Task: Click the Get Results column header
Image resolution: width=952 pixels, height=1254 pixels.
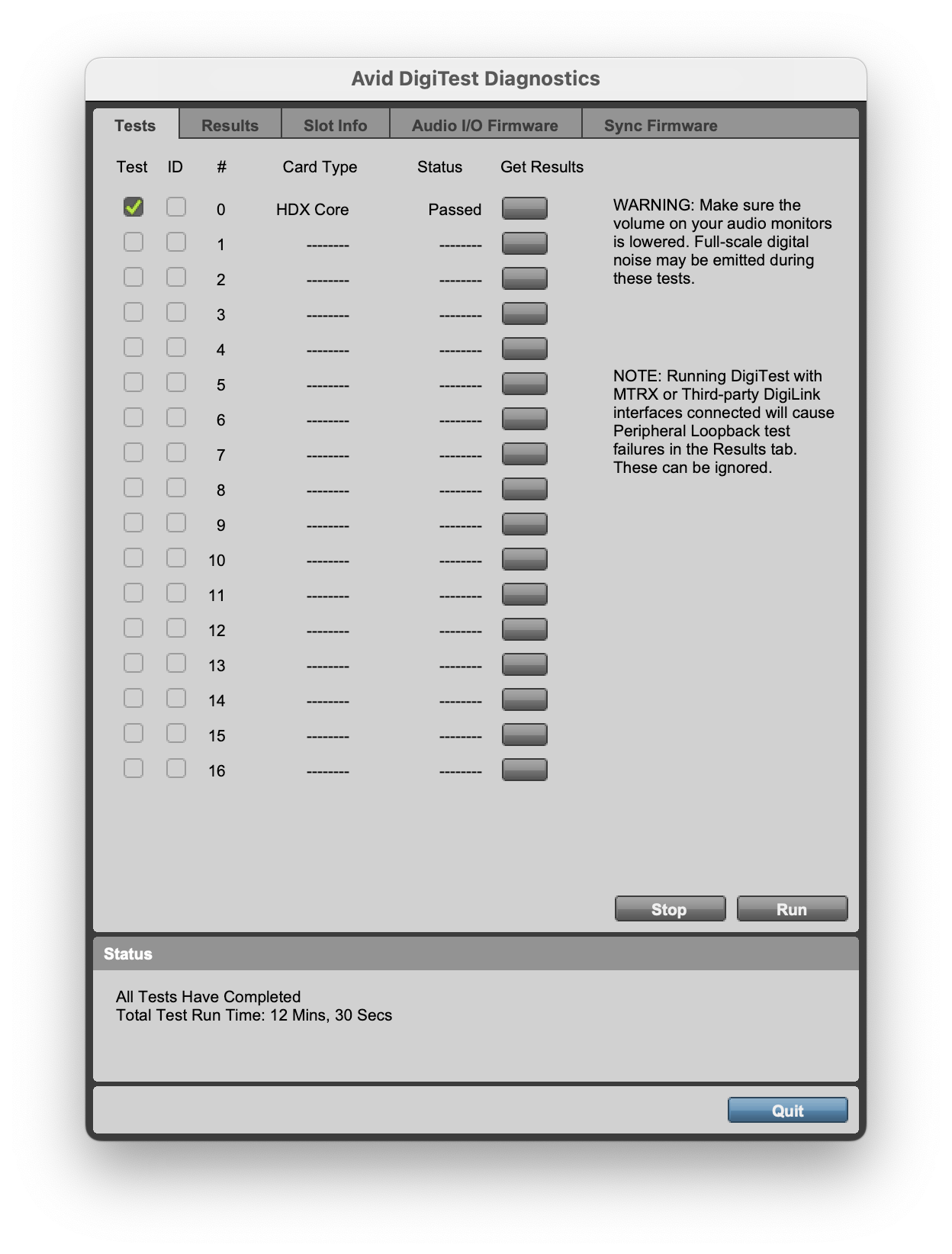Action: point(542,167)
